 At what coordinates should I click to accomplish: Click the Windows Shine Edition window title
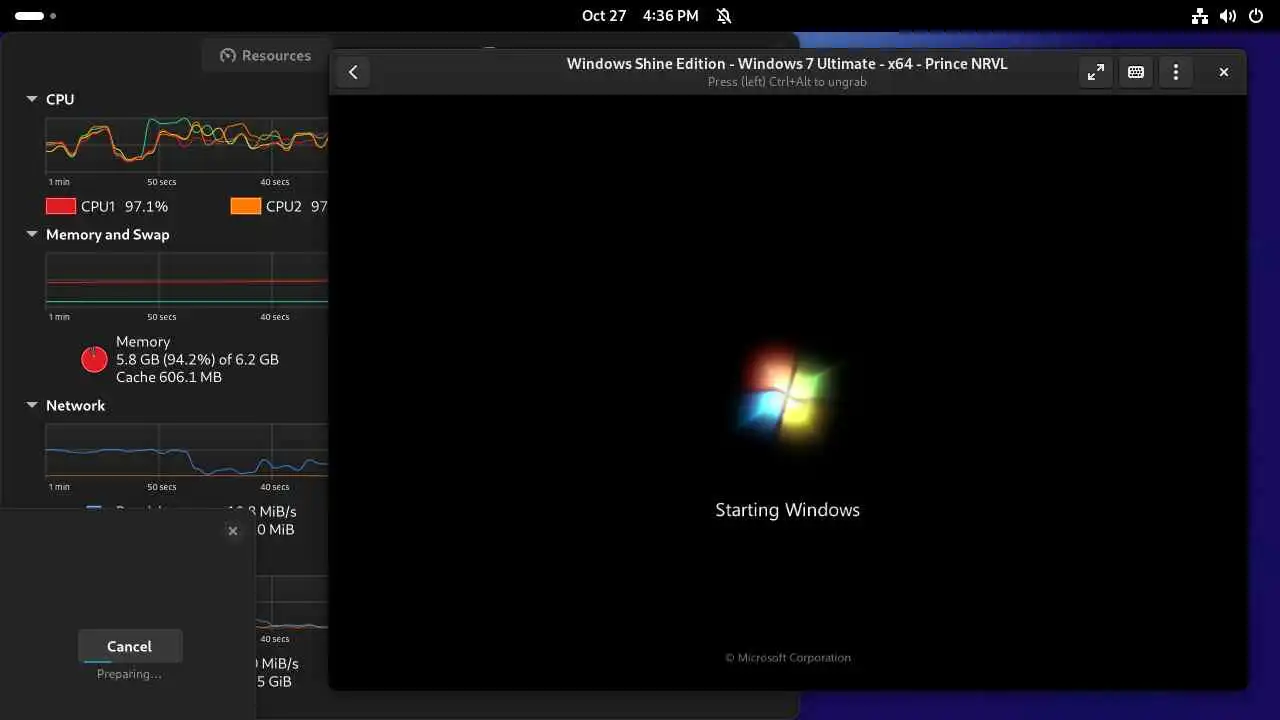click(x=787, y=64)
